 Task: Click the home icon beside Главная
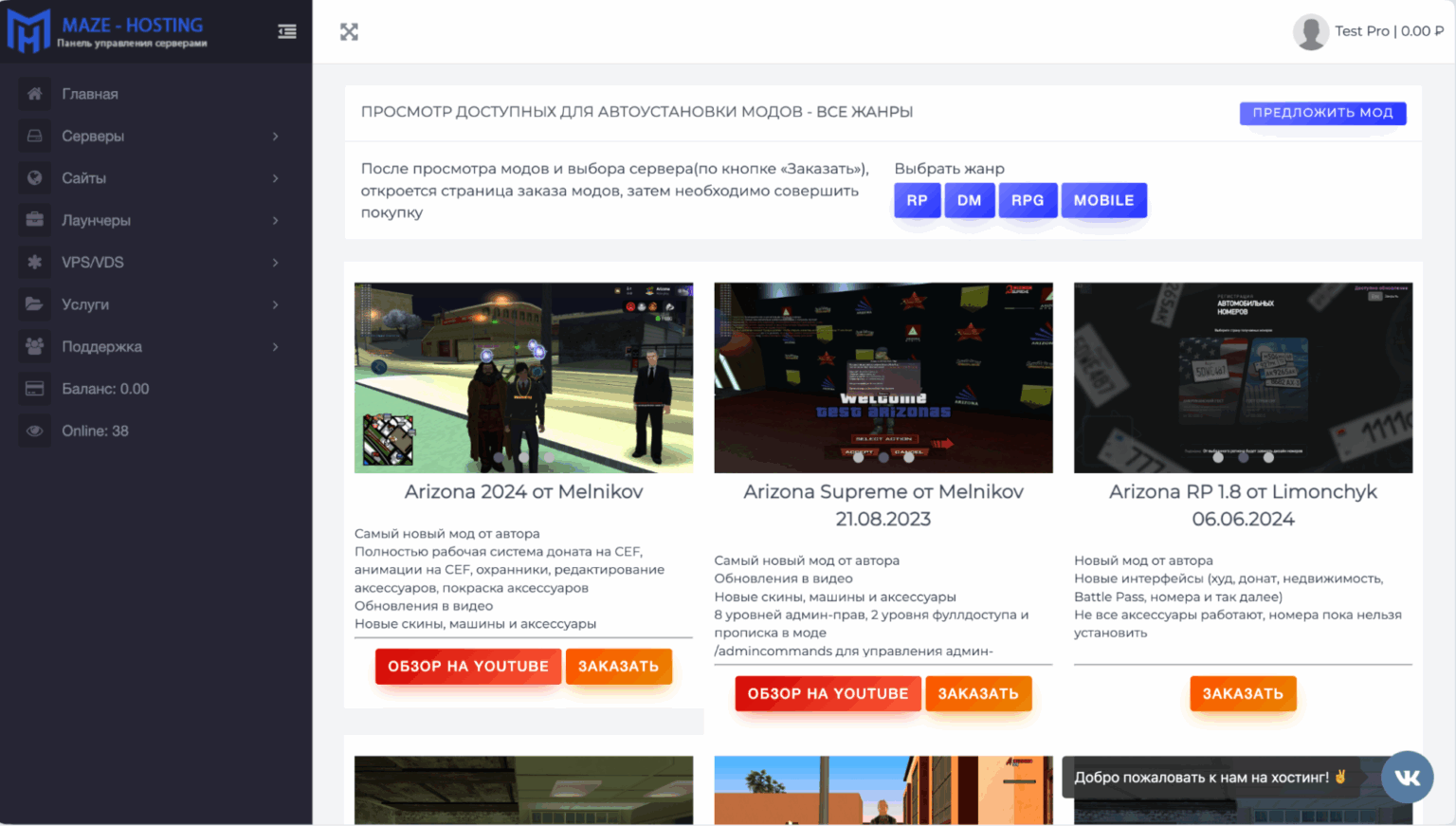click(x=34, y=93)
